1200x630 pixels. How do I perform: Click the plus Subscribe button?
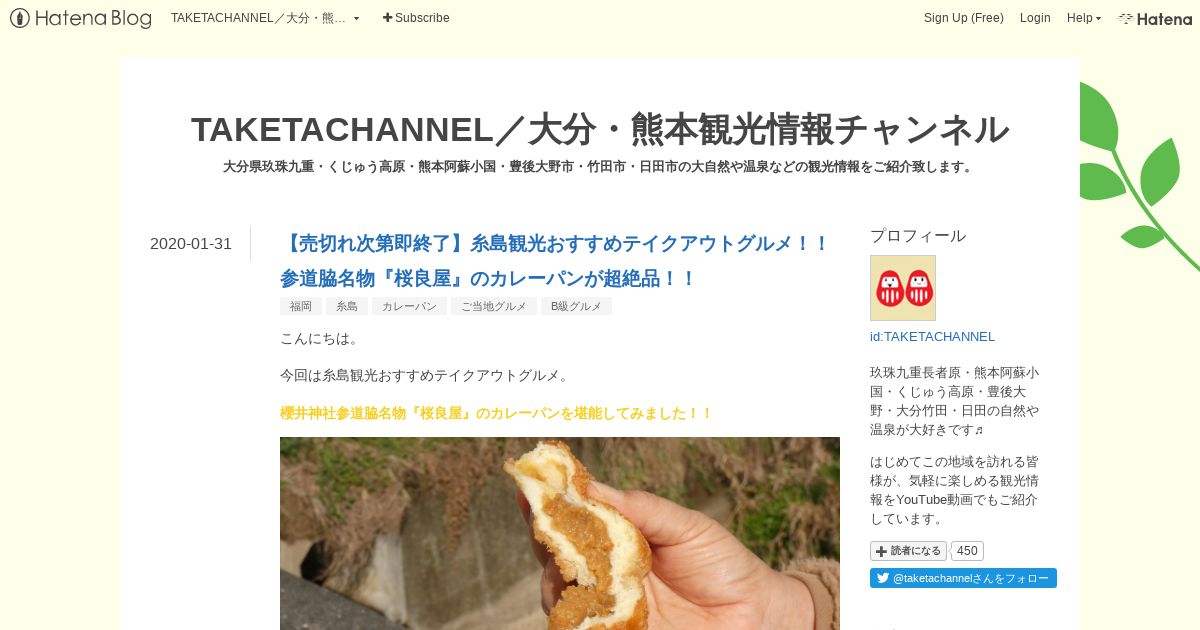416,18
